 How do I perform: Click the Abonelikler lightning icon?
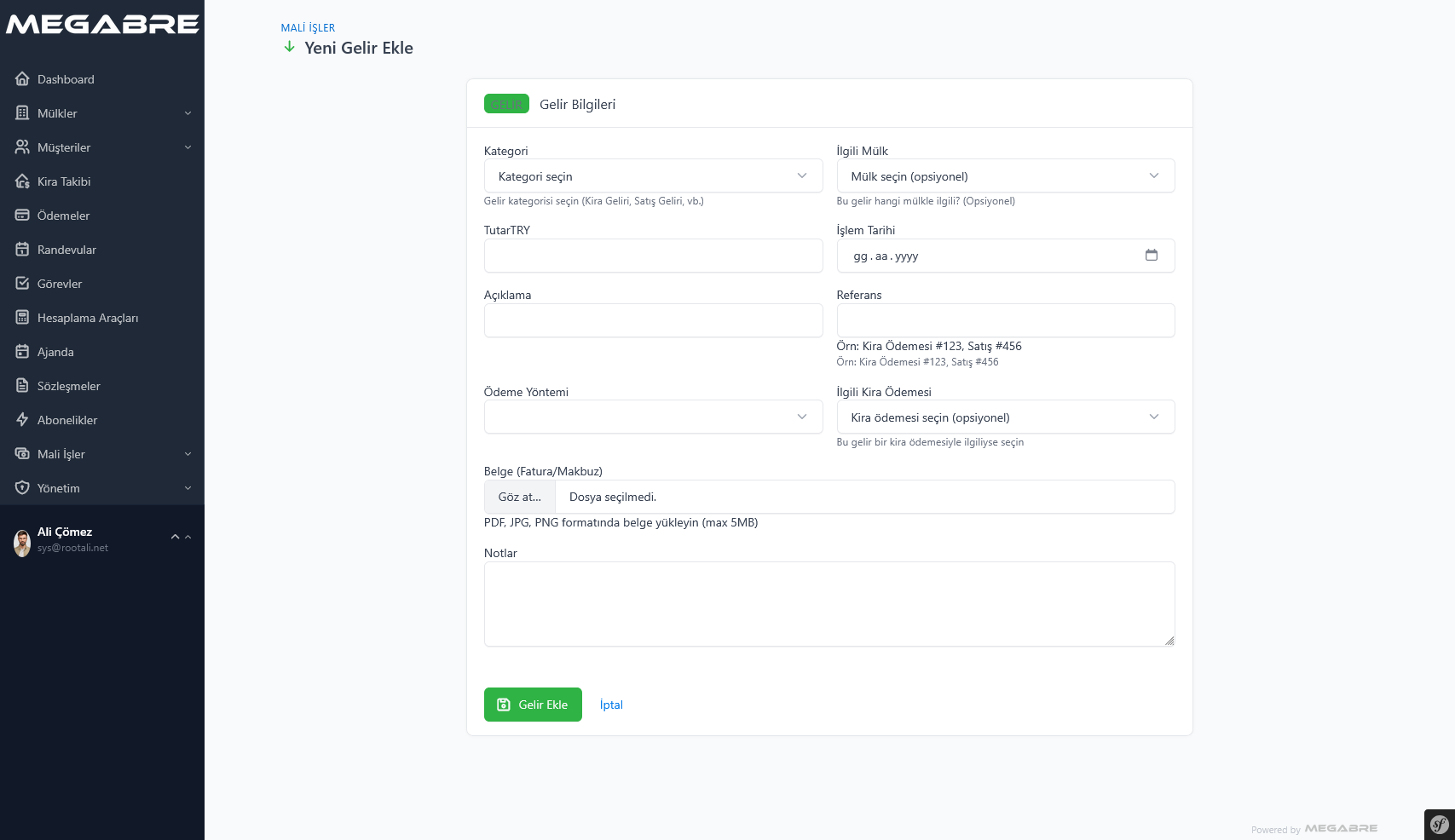[22, 420]
